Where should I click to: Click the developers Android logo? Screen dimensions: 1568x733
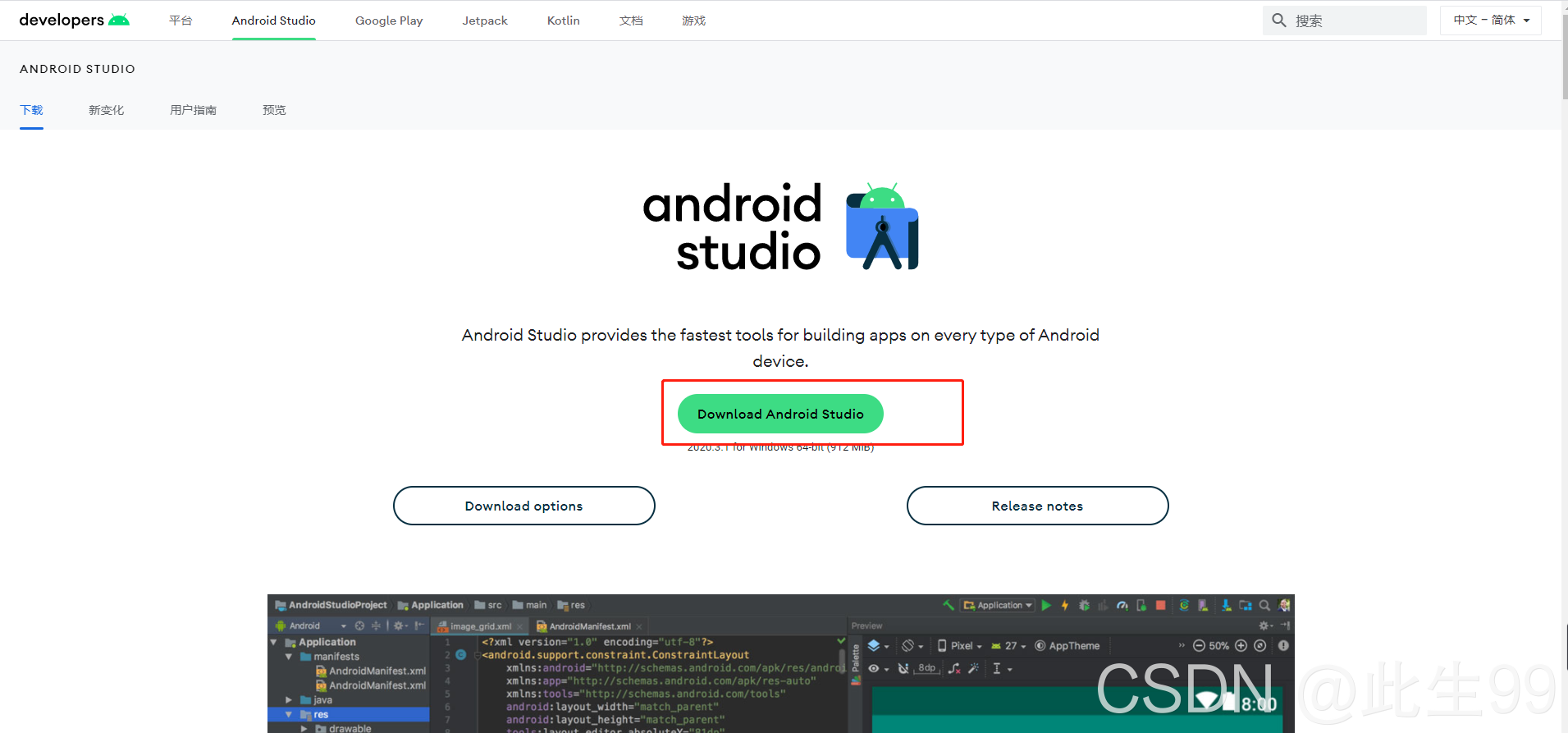75,20
